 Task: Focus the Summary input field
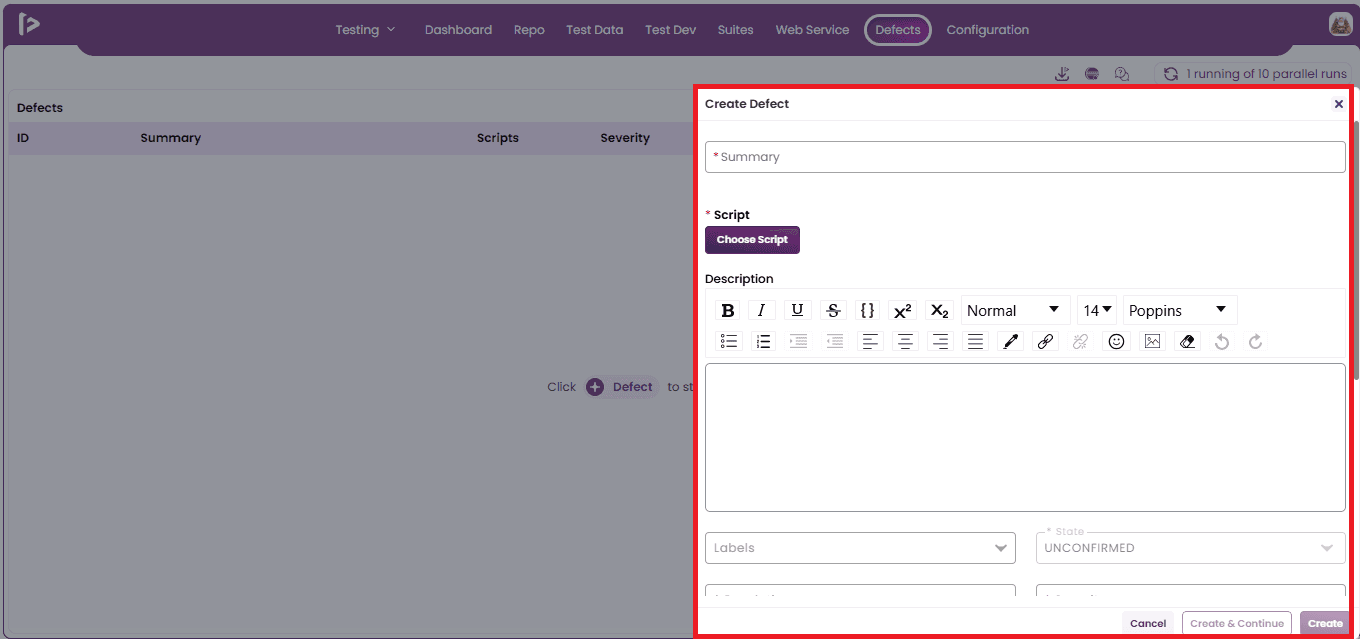1025,157
